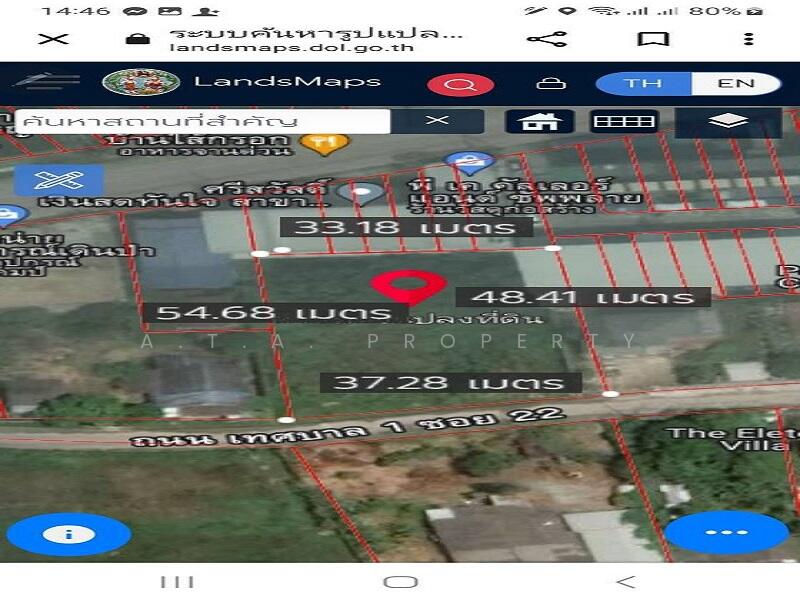The height and width of the screenshot is (600, 800).
Task: Tap the blue crossed-rulers measure button
Action: 58,180
